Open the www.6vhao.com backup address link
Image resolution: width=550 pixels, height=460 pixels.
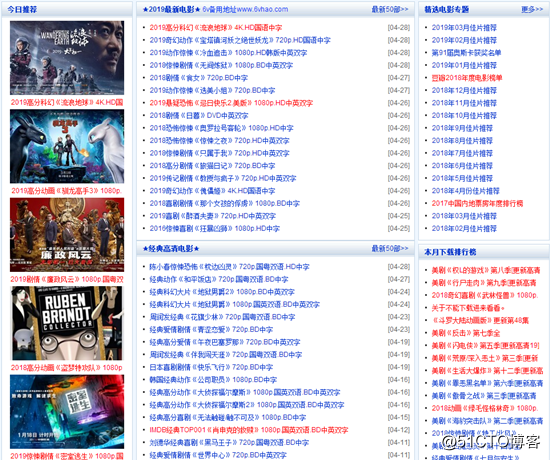(245, 9)
